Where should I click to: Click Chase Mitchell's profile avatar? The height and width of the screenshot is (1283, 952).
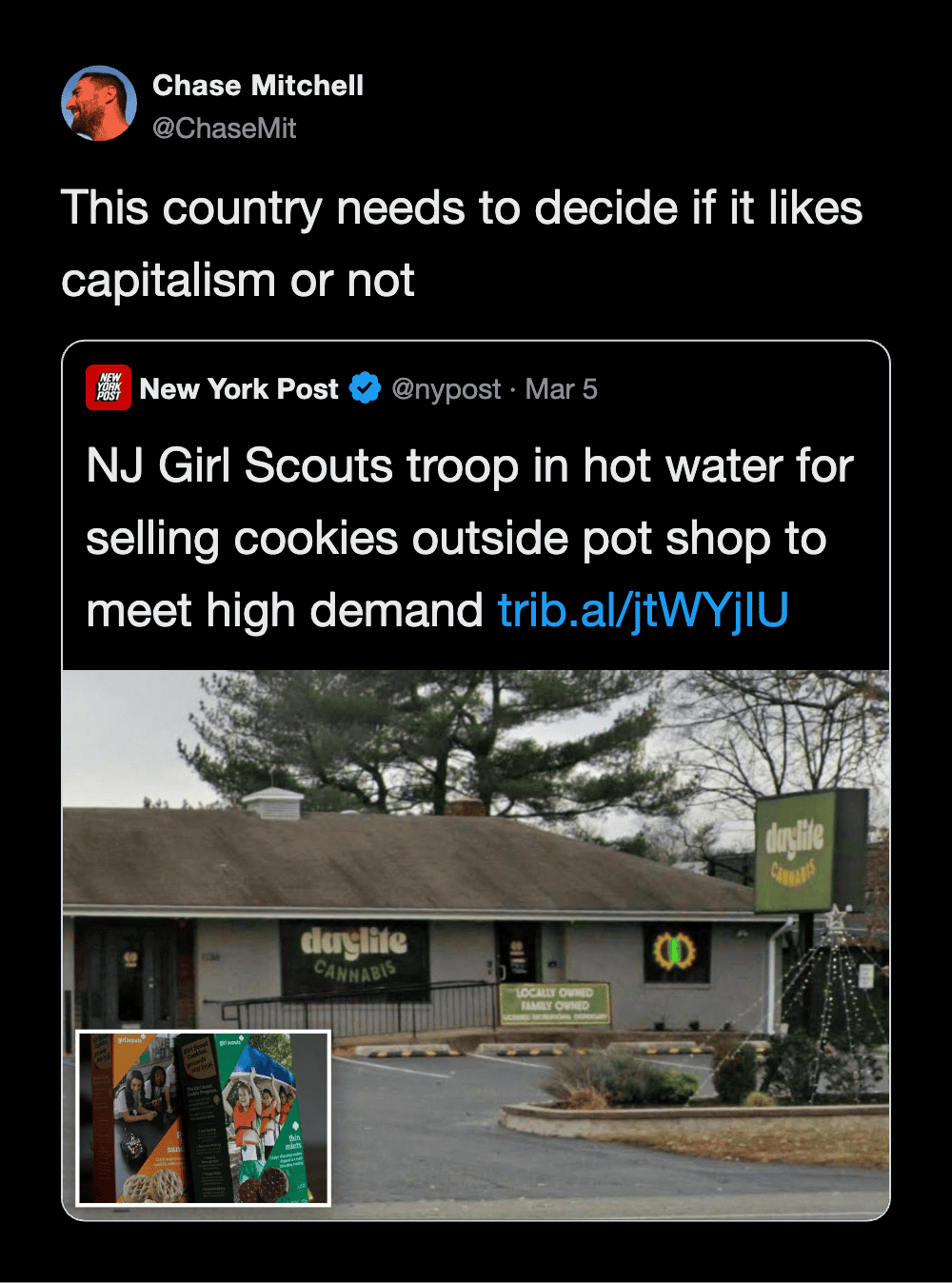pyautogui.click(x=99, y=104)
